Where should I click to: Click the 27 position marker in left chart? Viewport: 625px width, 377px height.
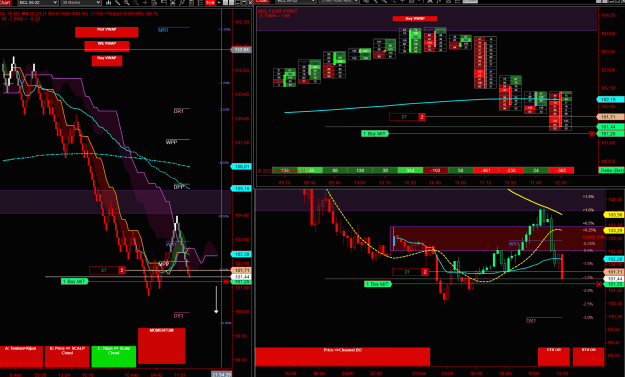tap(107, 270)
